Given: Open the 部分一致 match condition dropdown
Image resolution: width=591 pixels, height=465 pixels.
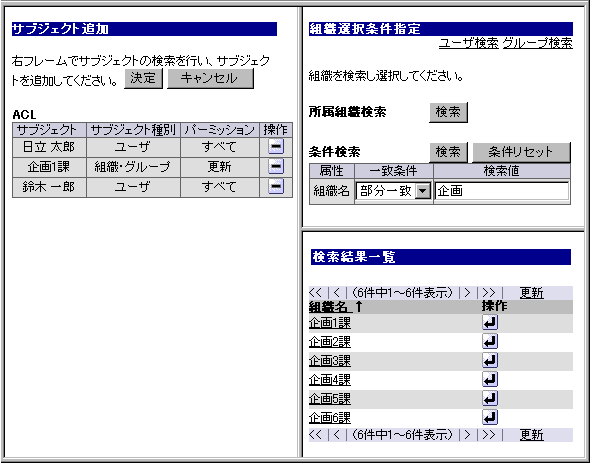Looking at the screenshot, I should point(423,191).
